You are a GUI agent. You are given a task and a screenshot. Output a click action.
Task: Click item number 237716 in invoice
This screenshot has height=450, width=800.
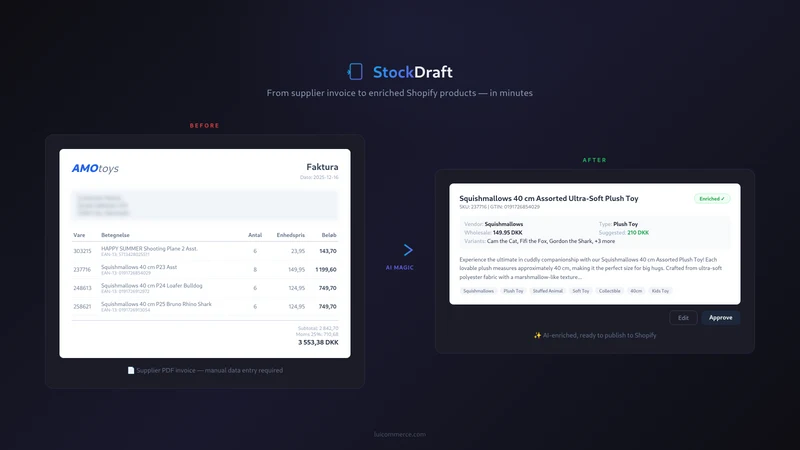coord(82,269)
